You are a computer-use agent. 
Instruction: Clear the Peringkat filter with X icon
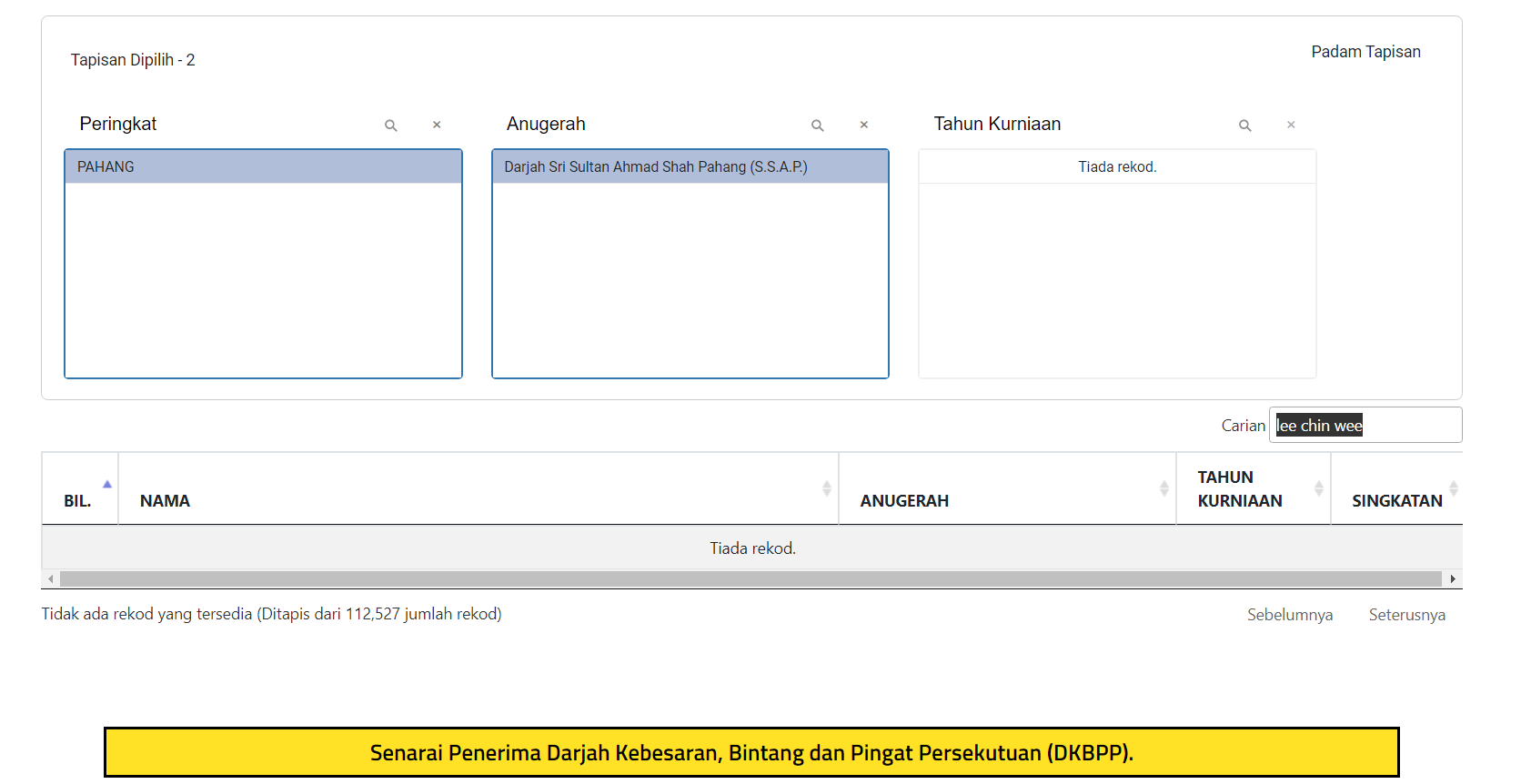(437, 125)
